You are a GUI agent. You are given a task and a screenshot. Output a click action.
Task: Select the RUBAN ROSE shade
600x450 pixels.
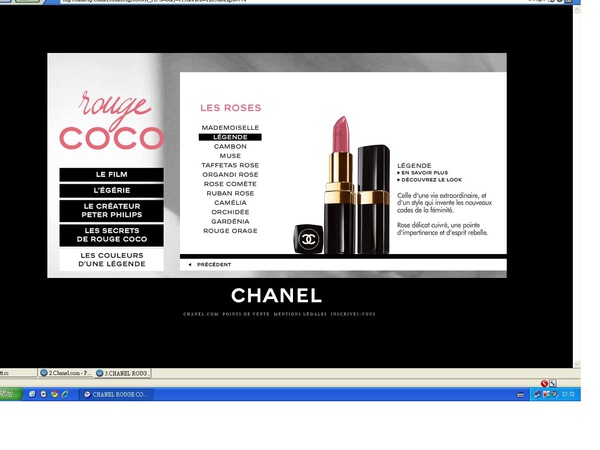(230, 193)
